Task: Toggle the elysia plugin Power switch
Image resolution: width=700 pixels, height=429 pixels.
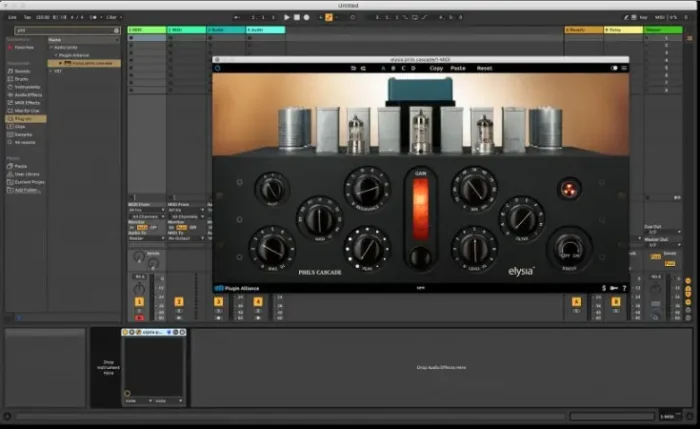Action: [x=569, y=247]
